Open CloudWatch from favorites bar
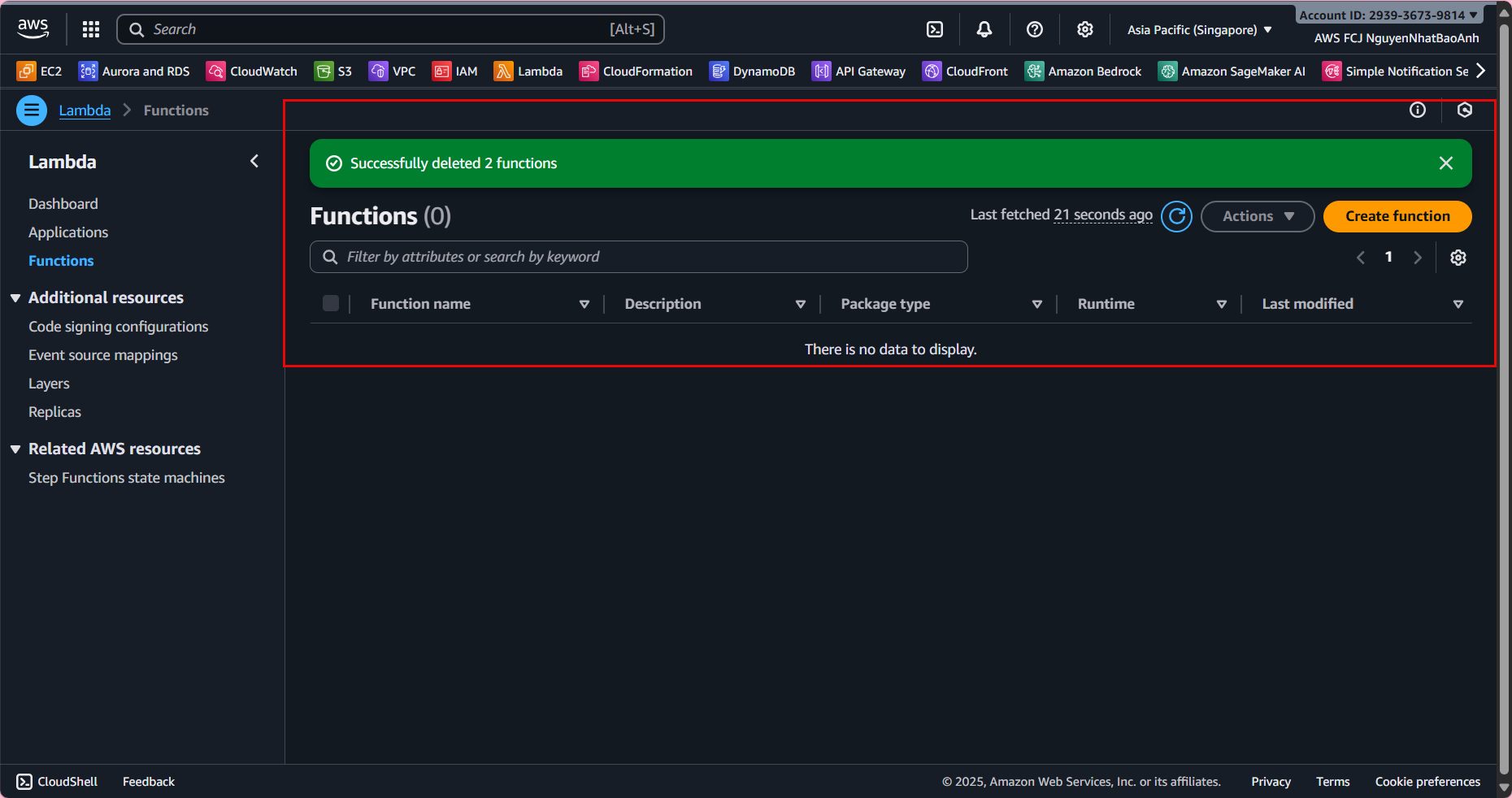Viewport: 1512px width, 798px height. pyautogui.click(x=252, y=72)
